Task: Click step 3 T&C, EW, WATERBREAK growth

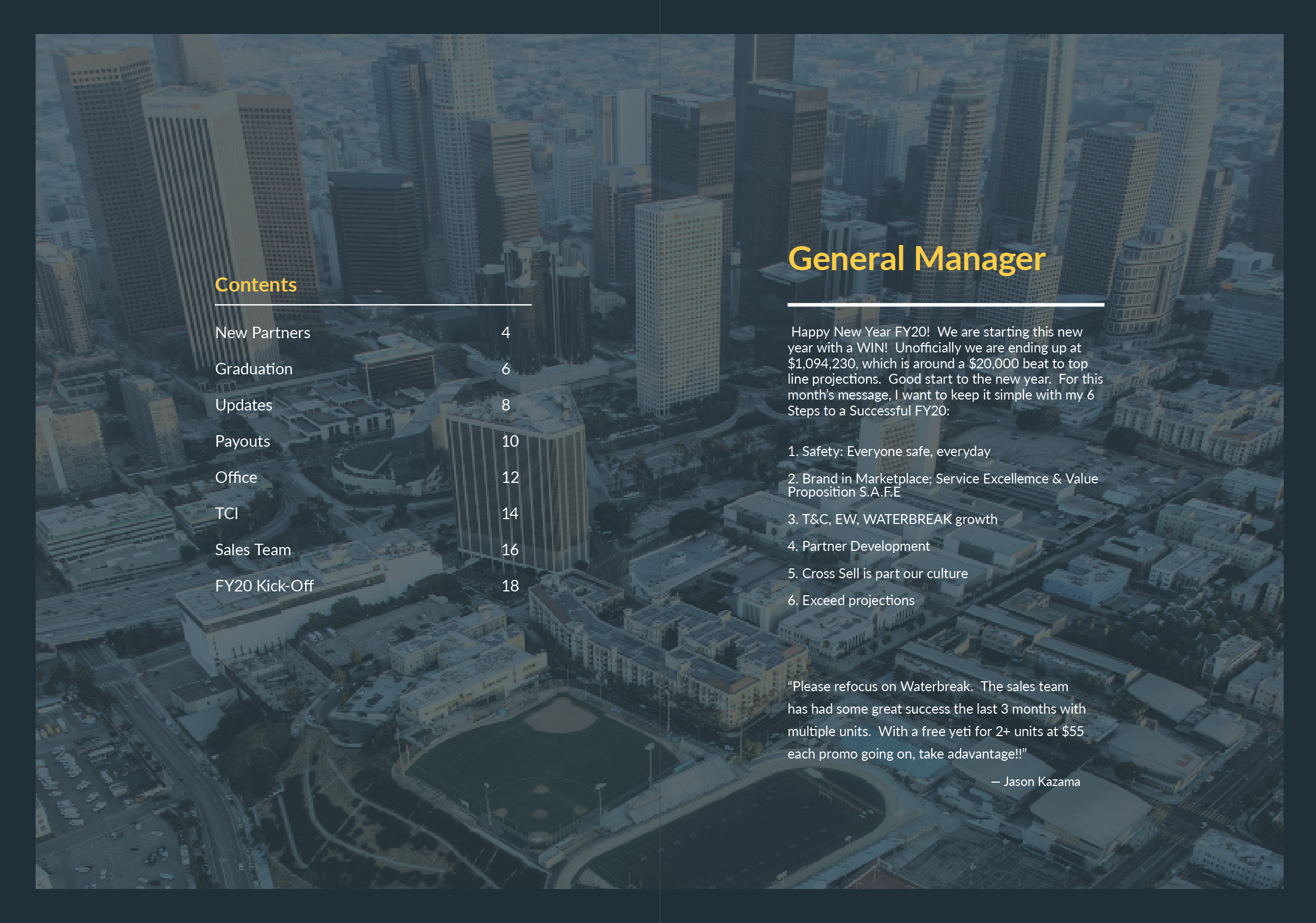Action: [x=892, y=519]
